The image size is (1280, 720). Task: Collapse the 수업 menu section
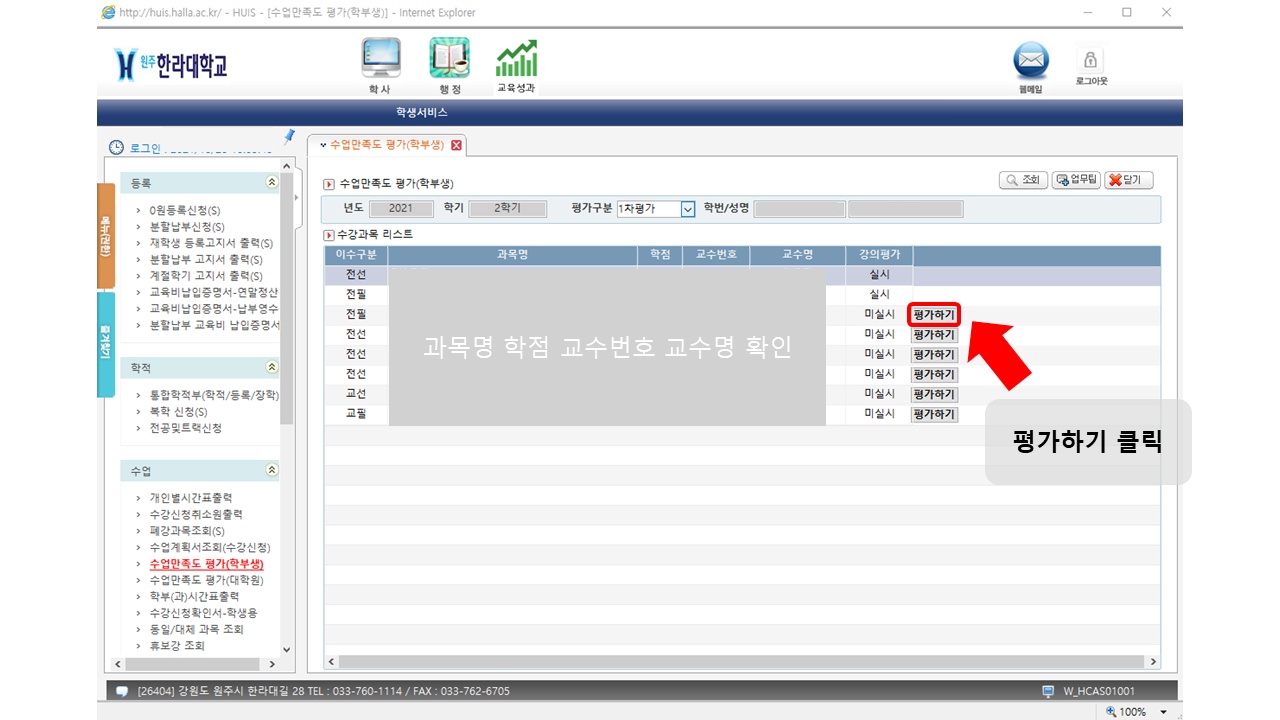coord(271,469)
